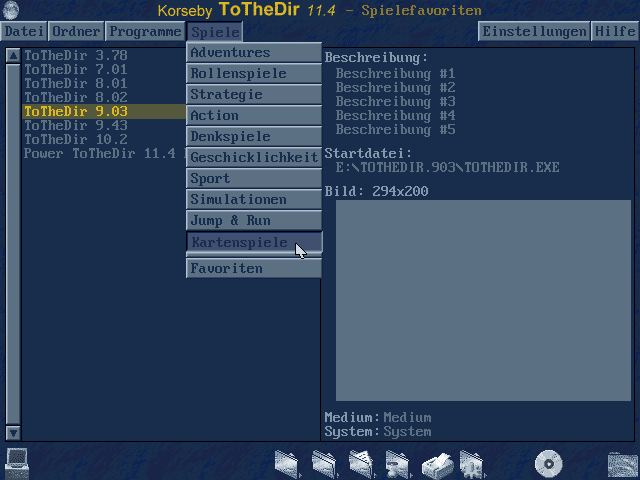Select highlighted entry ToTheDir 9.03
The height and width of the screenshot is (480, 640).
(x=104, y=111)
